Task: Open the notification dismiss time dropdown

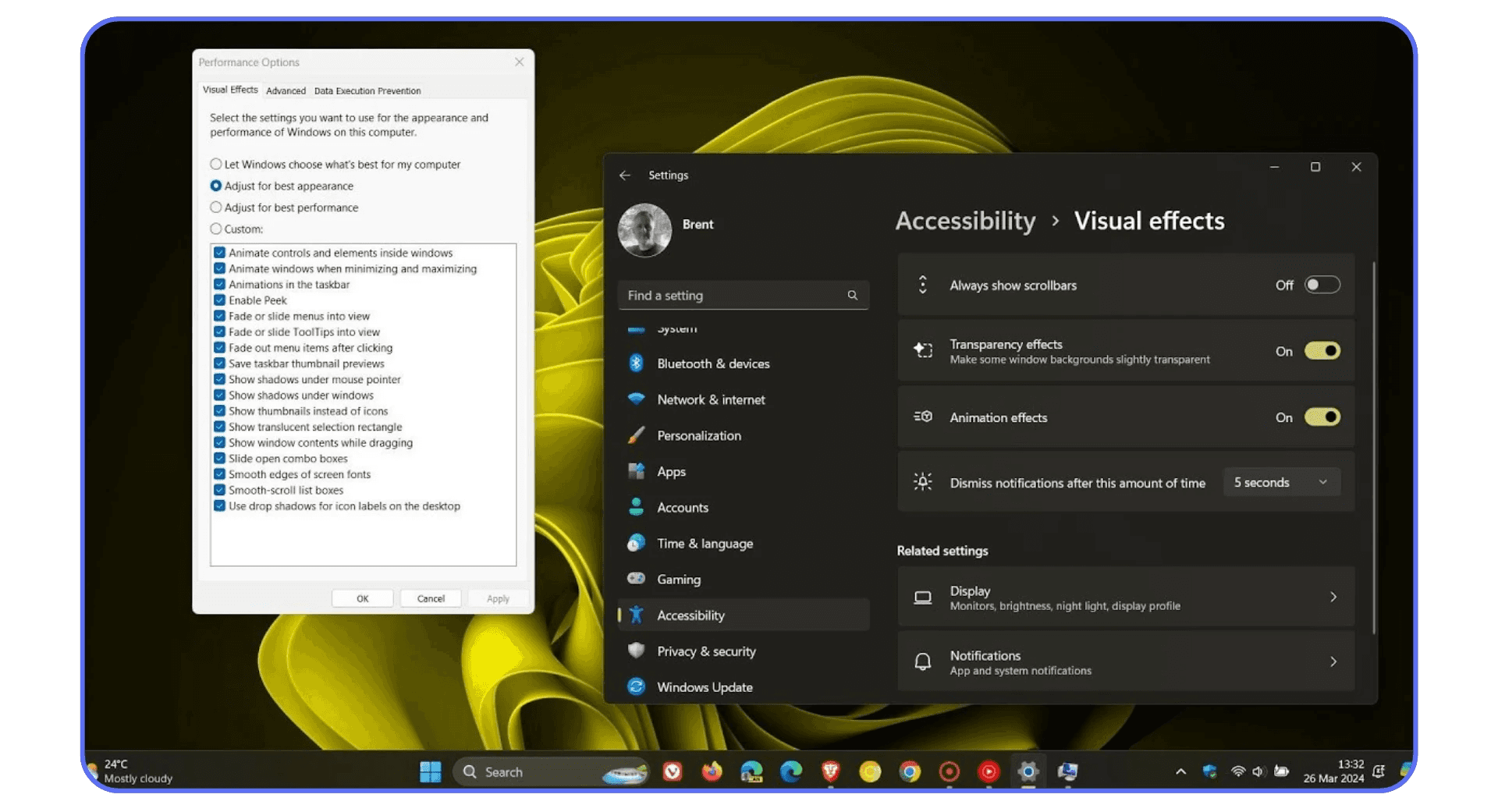Action: point(1280,482)
